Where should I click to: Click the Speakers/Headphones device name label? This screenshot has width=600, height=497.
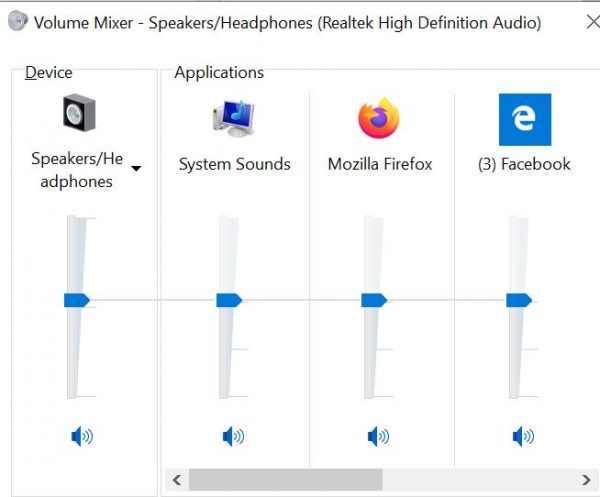click(x=77, y=170)
